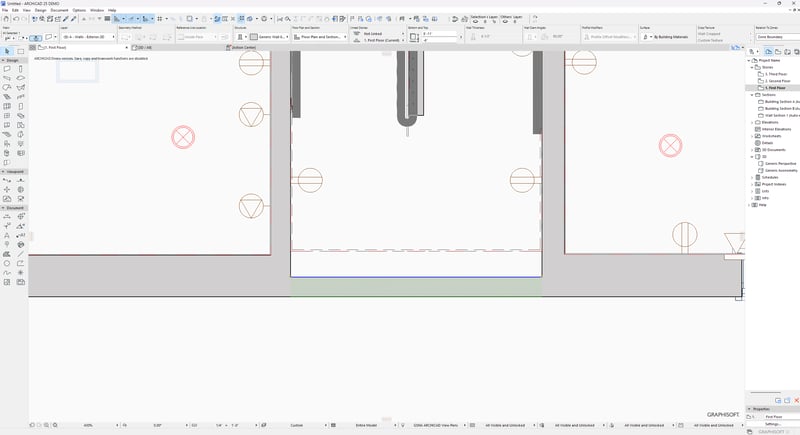
Task: Open the Floor Plan and Section dropdown
Action: pos(319,37)
